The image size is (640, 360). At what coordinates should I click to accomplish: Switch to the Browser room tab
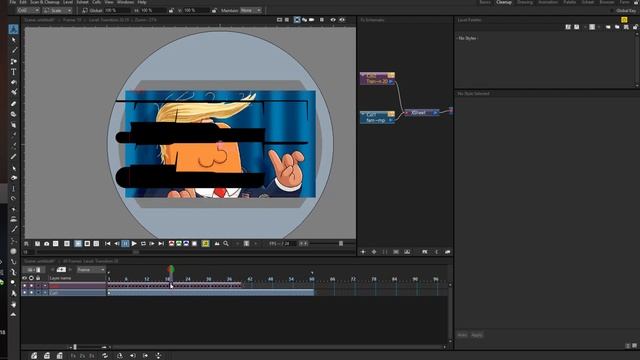coord(607,2)
